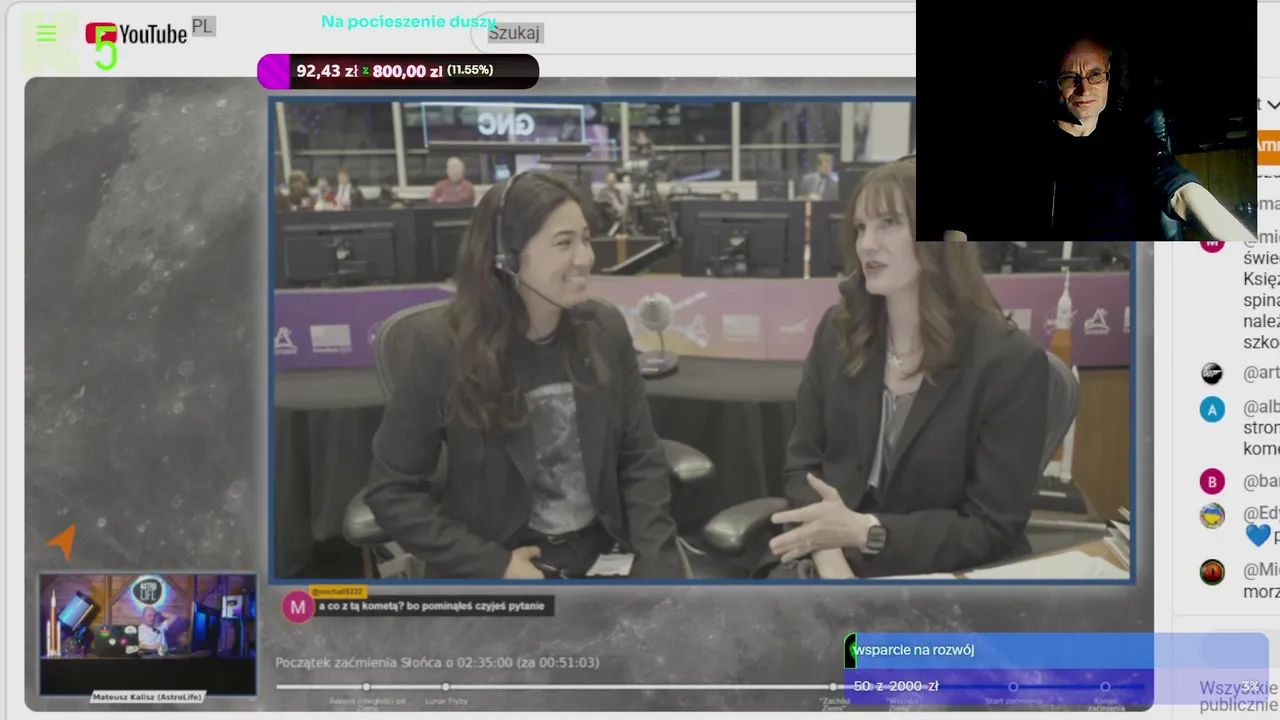
Task: Go to the YouTube home logo
Action: (x=136, y=35)
